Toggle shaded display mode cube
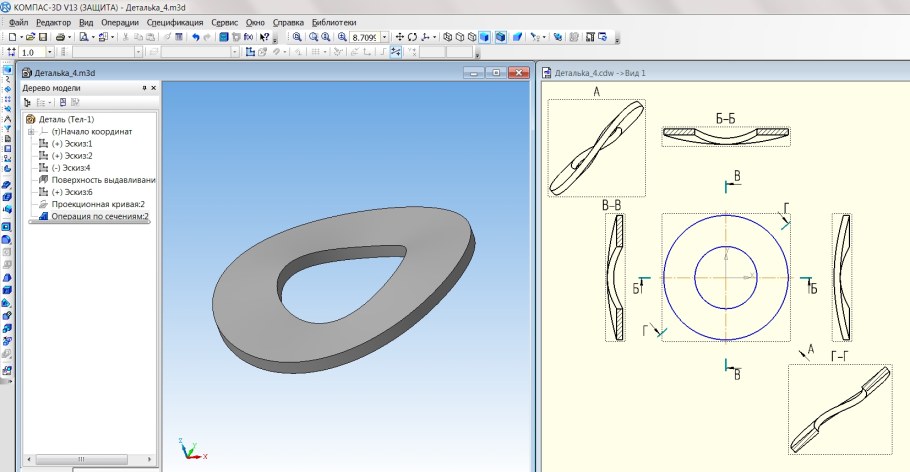 (484, 36)
